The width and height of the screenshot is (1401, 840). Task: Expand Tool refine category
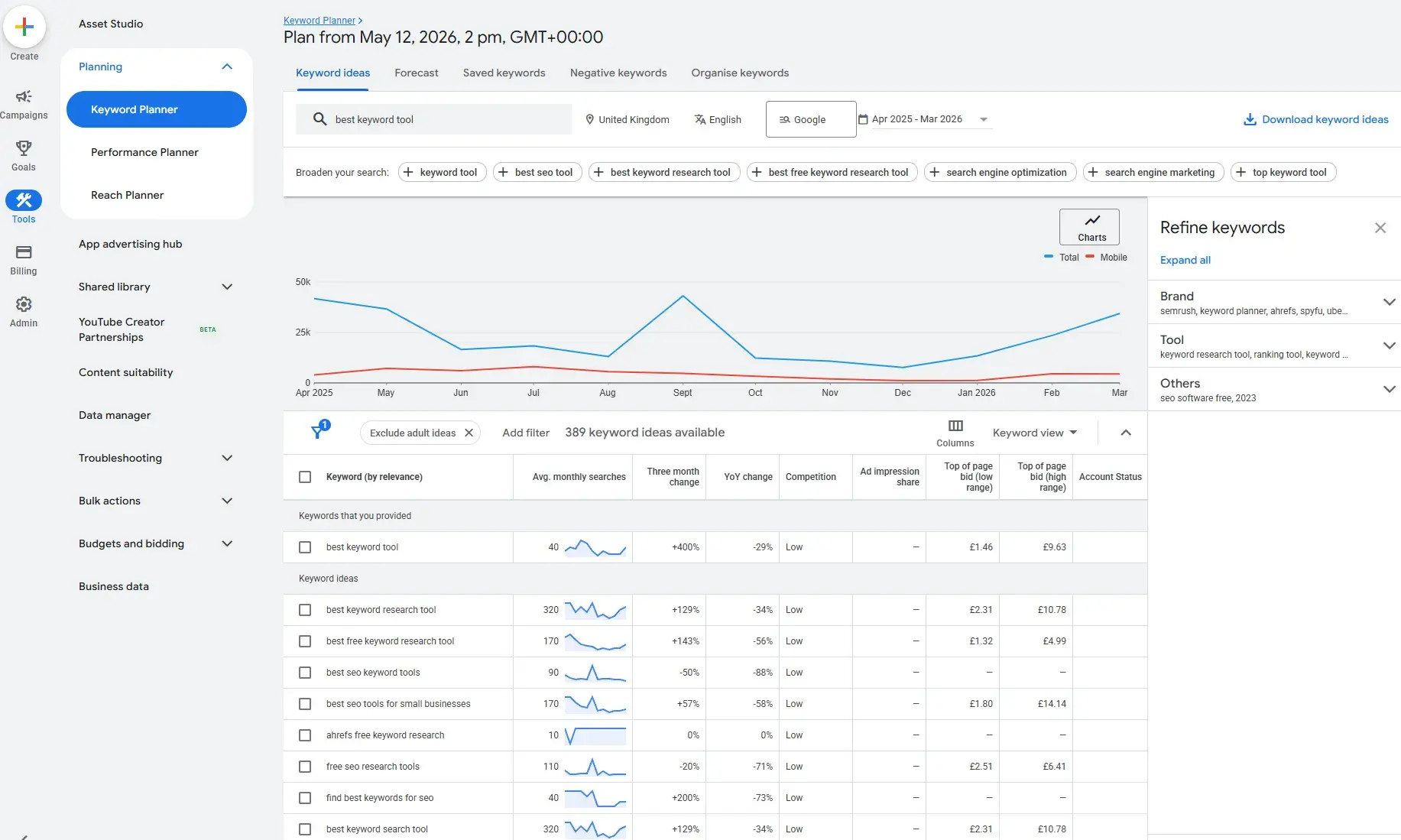1389,345
